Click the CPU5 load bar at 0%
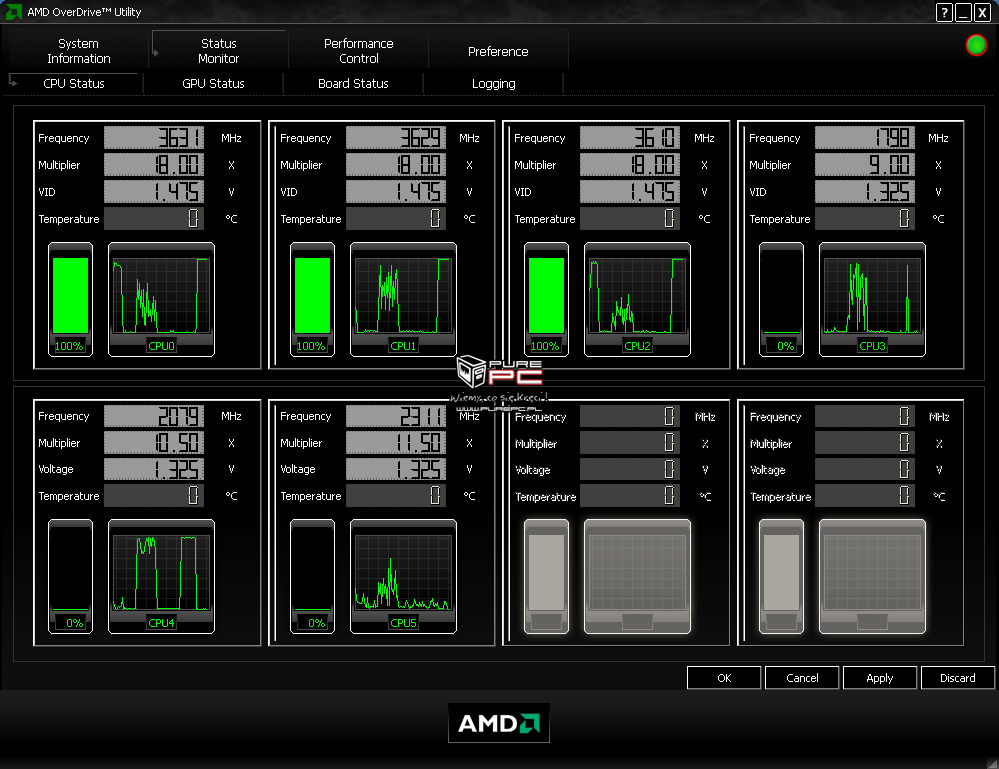This screenshot has width=999, height=769. [x=312, y=576]
